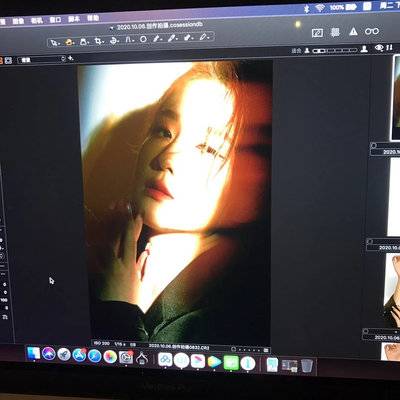Click the ISO 200 exposure readout
Screen dimensions: 400x400
coord(102,343)
